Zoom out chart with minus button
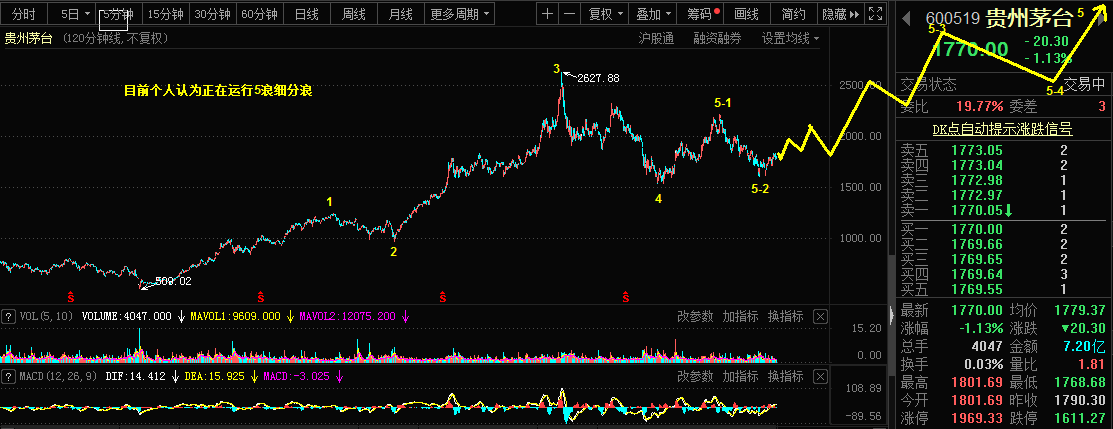 coord(569,13)
